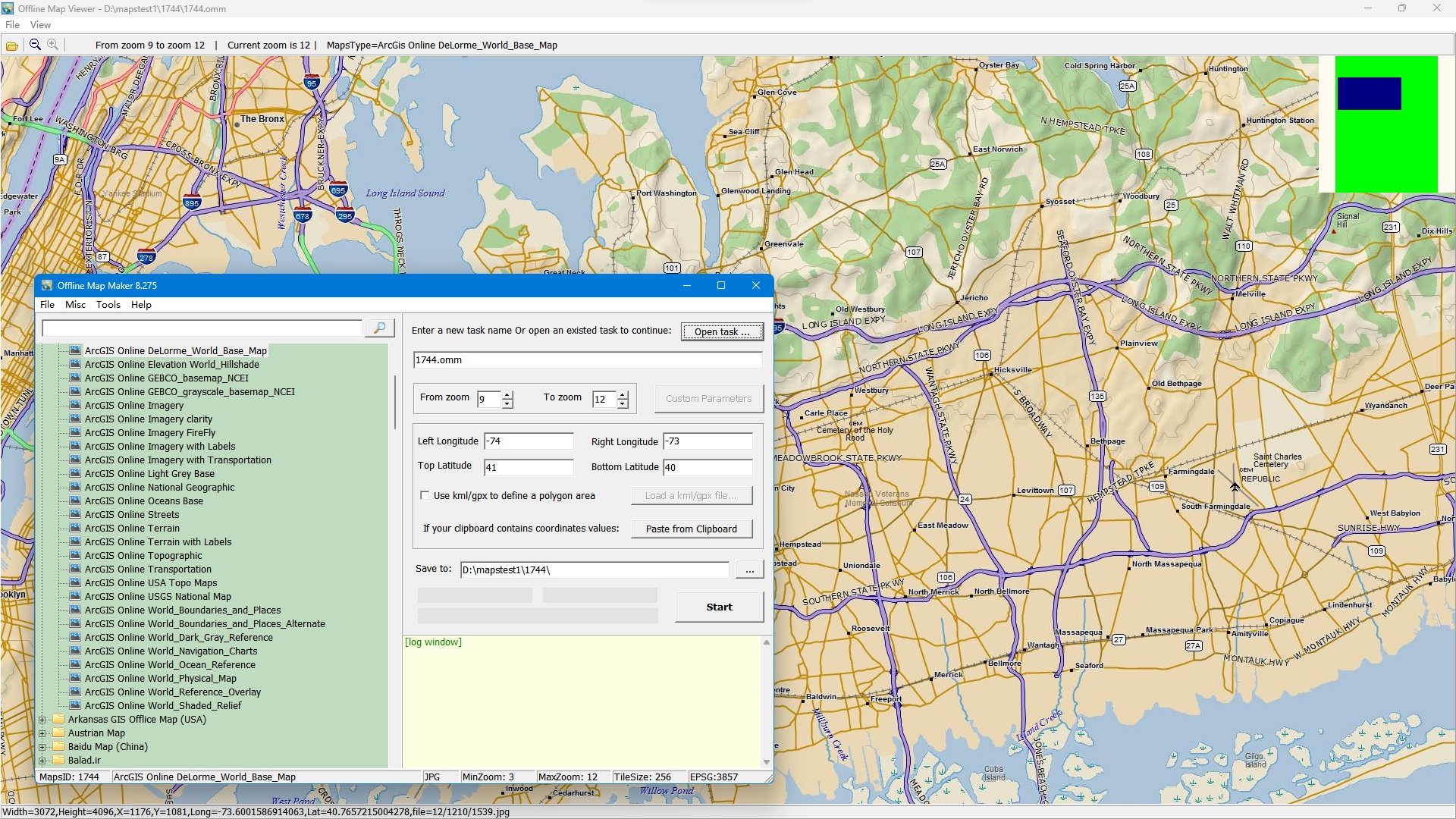Increase the To zoom value
This screenshot has width=1456, height=819.
click(x=623, y=394)
